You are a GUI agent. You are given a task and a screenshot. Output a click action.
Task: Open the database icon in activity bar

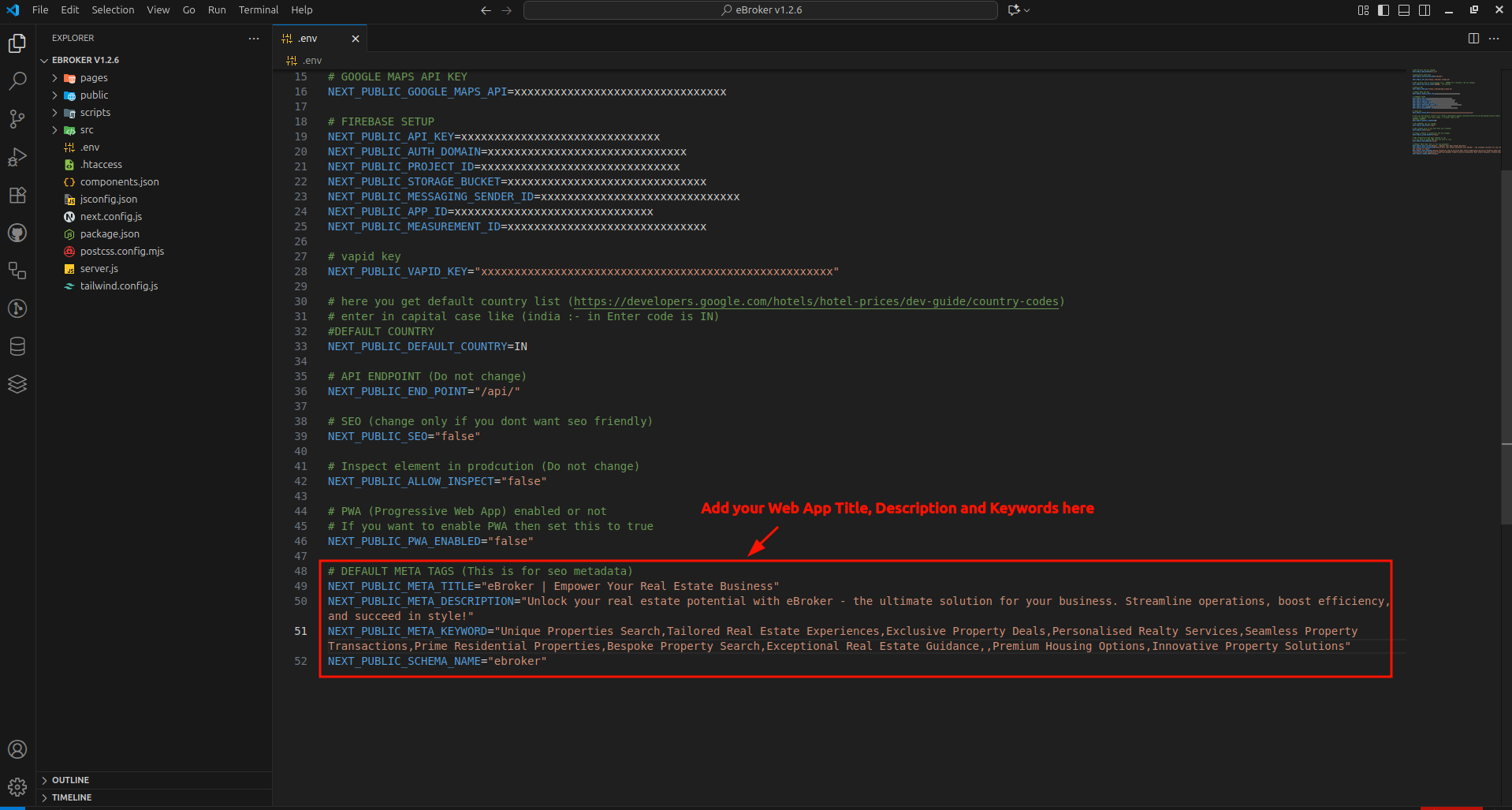(17, 346)
